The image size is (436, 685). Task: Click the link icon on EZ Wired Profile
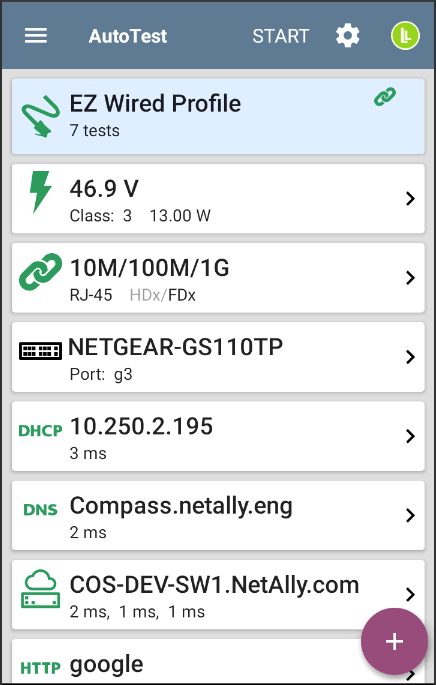[x=385, y=97]
